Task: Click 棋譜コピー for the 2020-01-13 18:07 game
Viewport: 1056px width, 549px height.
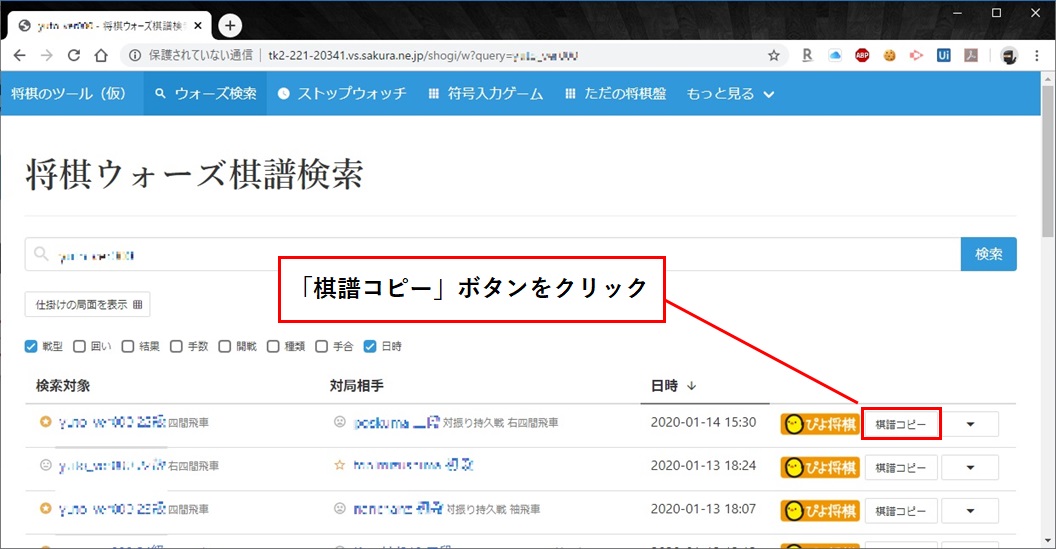Action: click(901, 511)
